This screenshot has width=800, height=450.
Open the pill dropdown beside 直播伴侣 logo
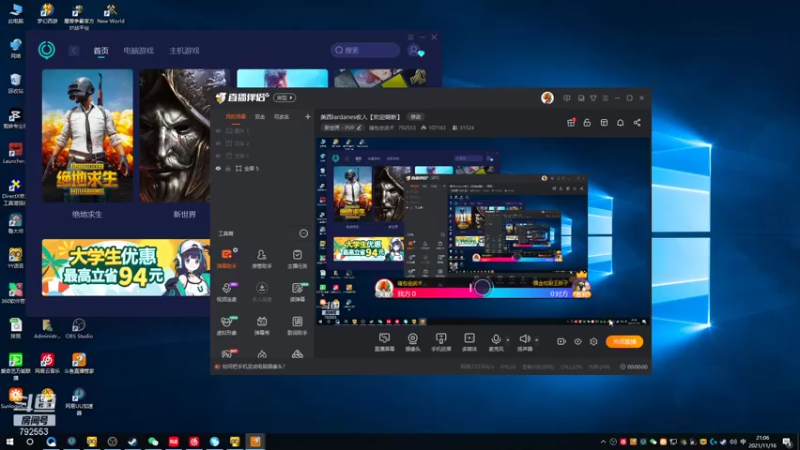284,97
